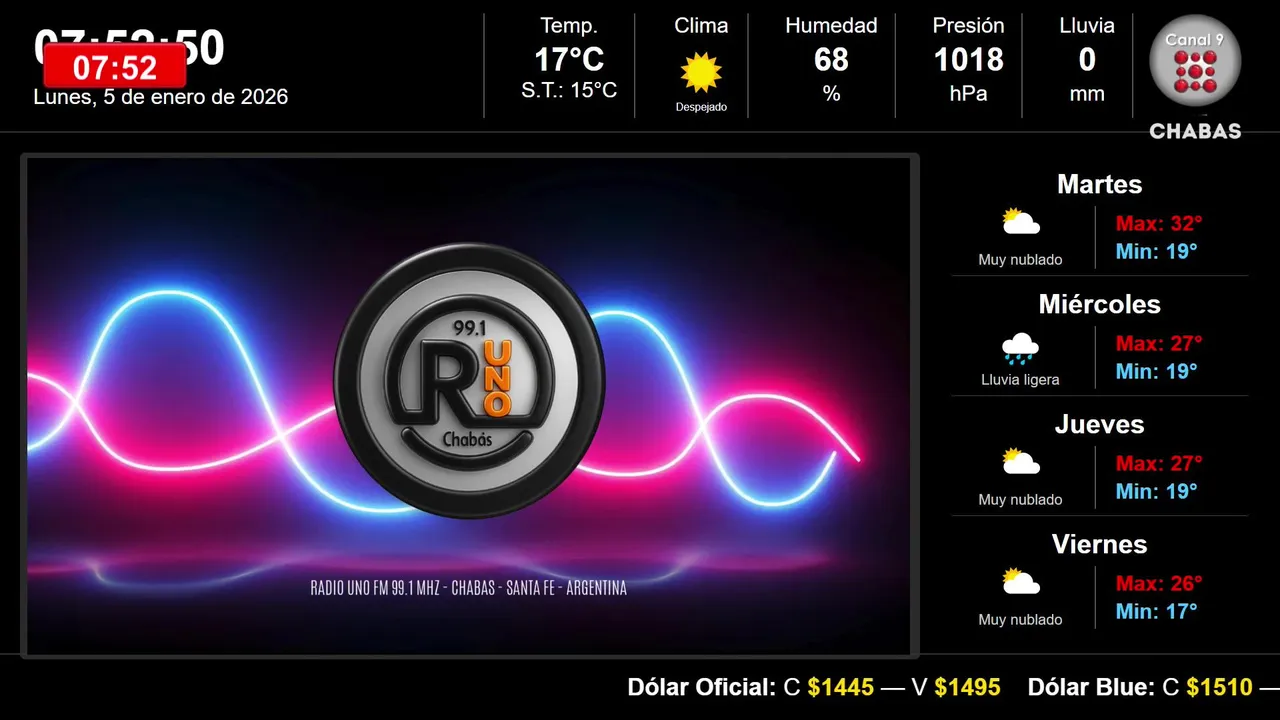Screen dimensions: 1280x720
Task: Click the $1445 buy price
Action: [x=841, y=687]
